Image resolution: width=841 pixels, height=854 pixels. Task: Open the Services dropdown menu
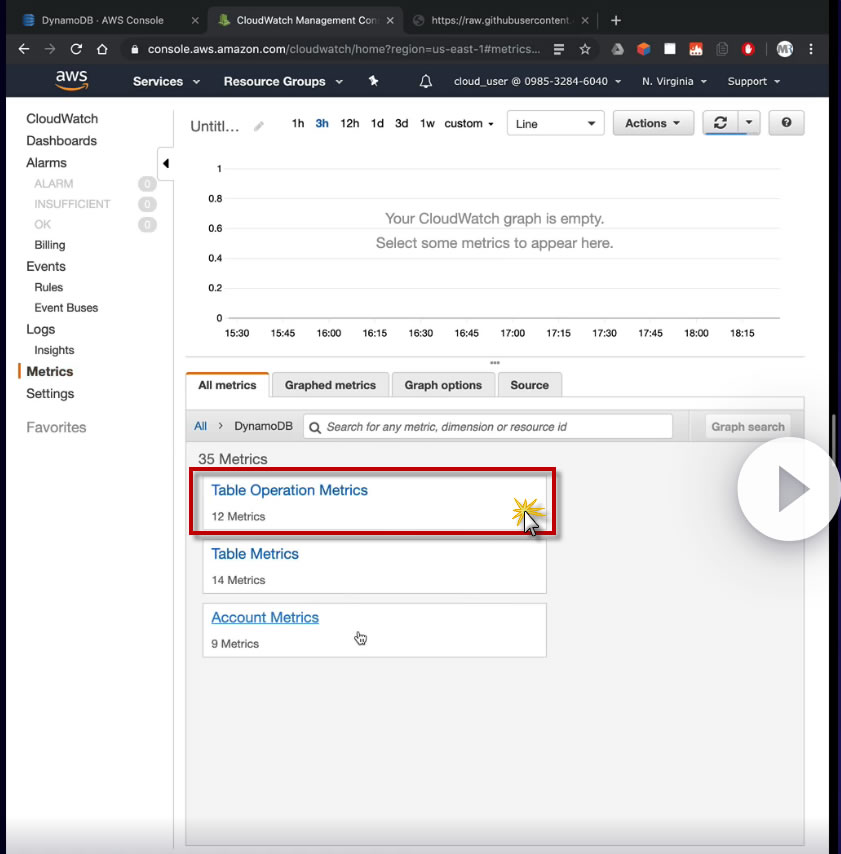166,82
